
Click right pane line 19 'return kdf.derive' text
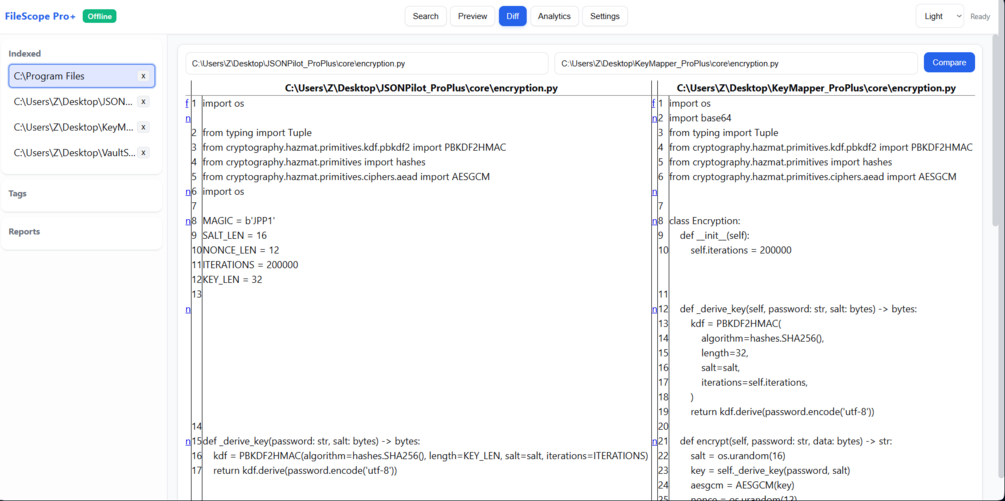782,412
